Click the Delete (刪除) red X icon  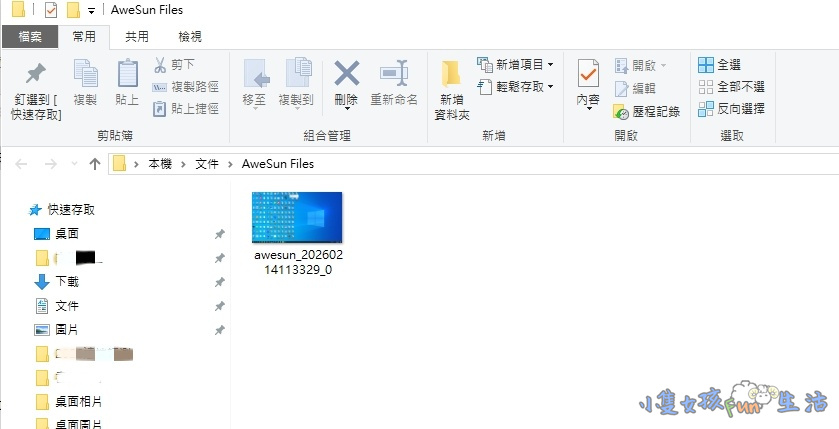(346, 75)
